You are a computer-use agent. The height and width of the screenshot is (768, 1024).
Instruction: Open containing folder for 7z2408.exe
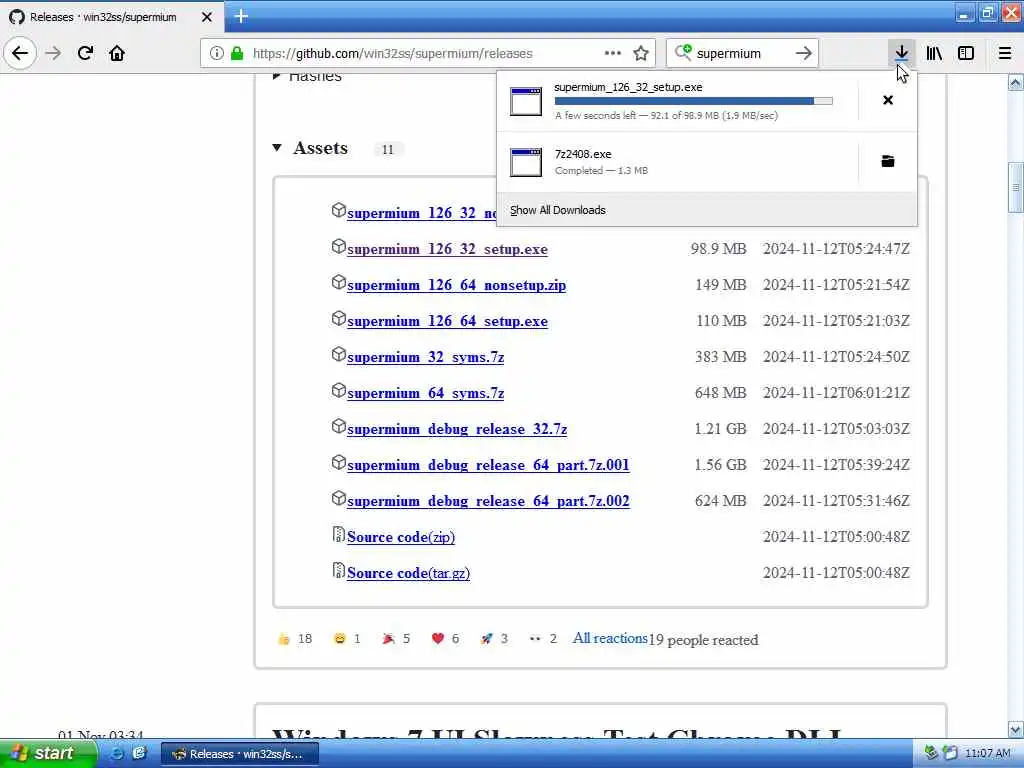pos(888,161)
